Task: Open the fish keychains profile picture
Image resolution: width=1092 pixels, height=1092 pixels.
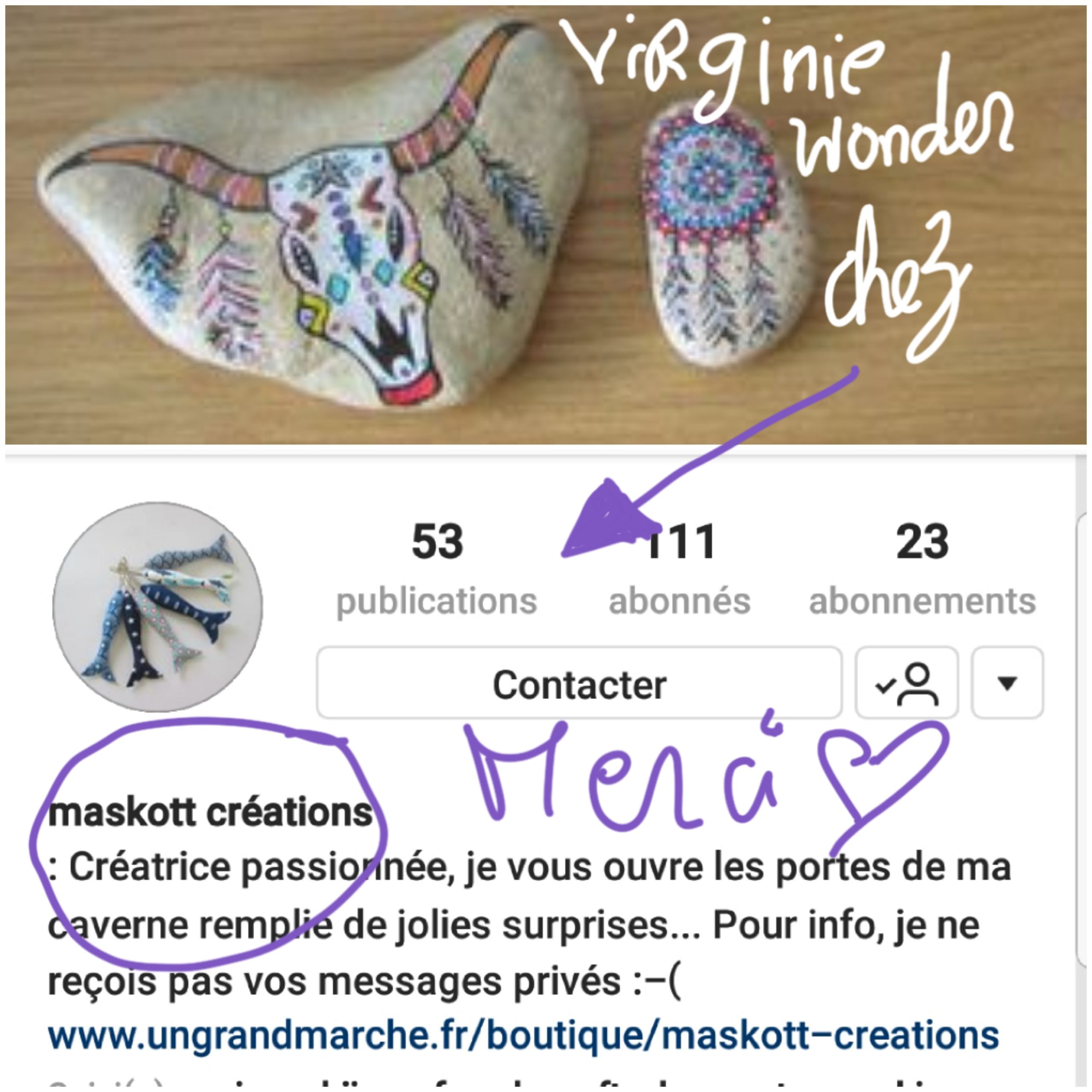Action: [x=158, y=607]
